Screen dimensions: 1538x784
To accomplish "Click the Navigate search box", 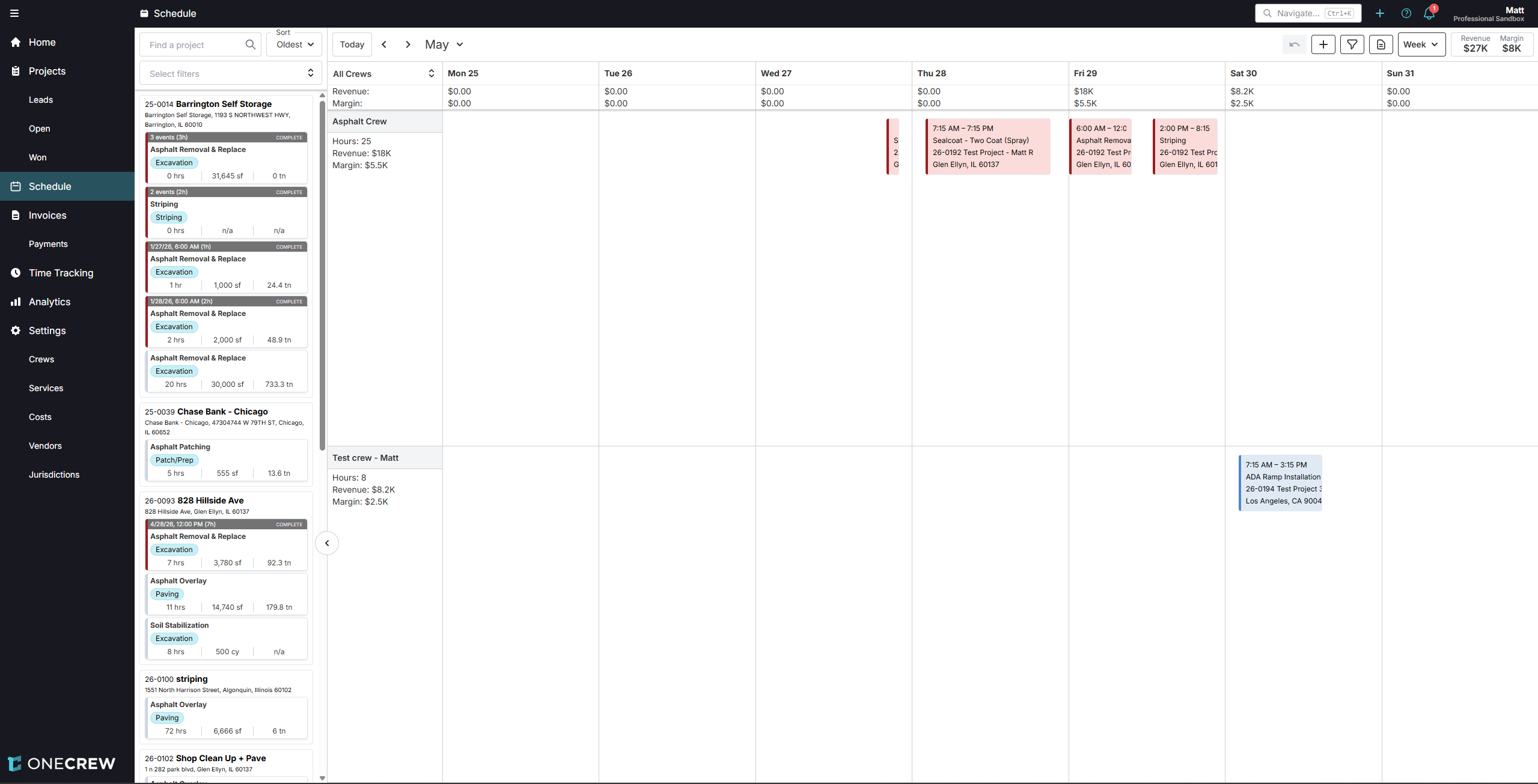I will (x=1308, y=13).
